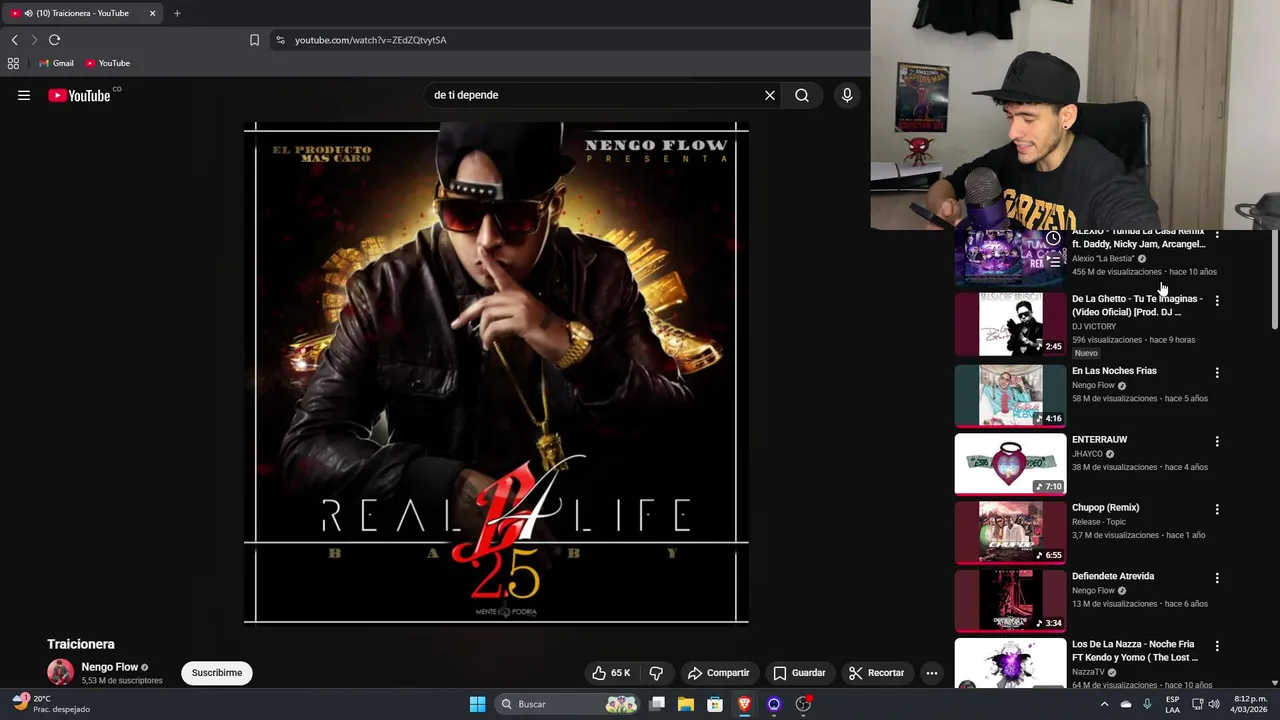The width and height of the screenshot is (1280, 720).
Task: Like the Traicionera video (65 K)
Action: click(611, 673)
